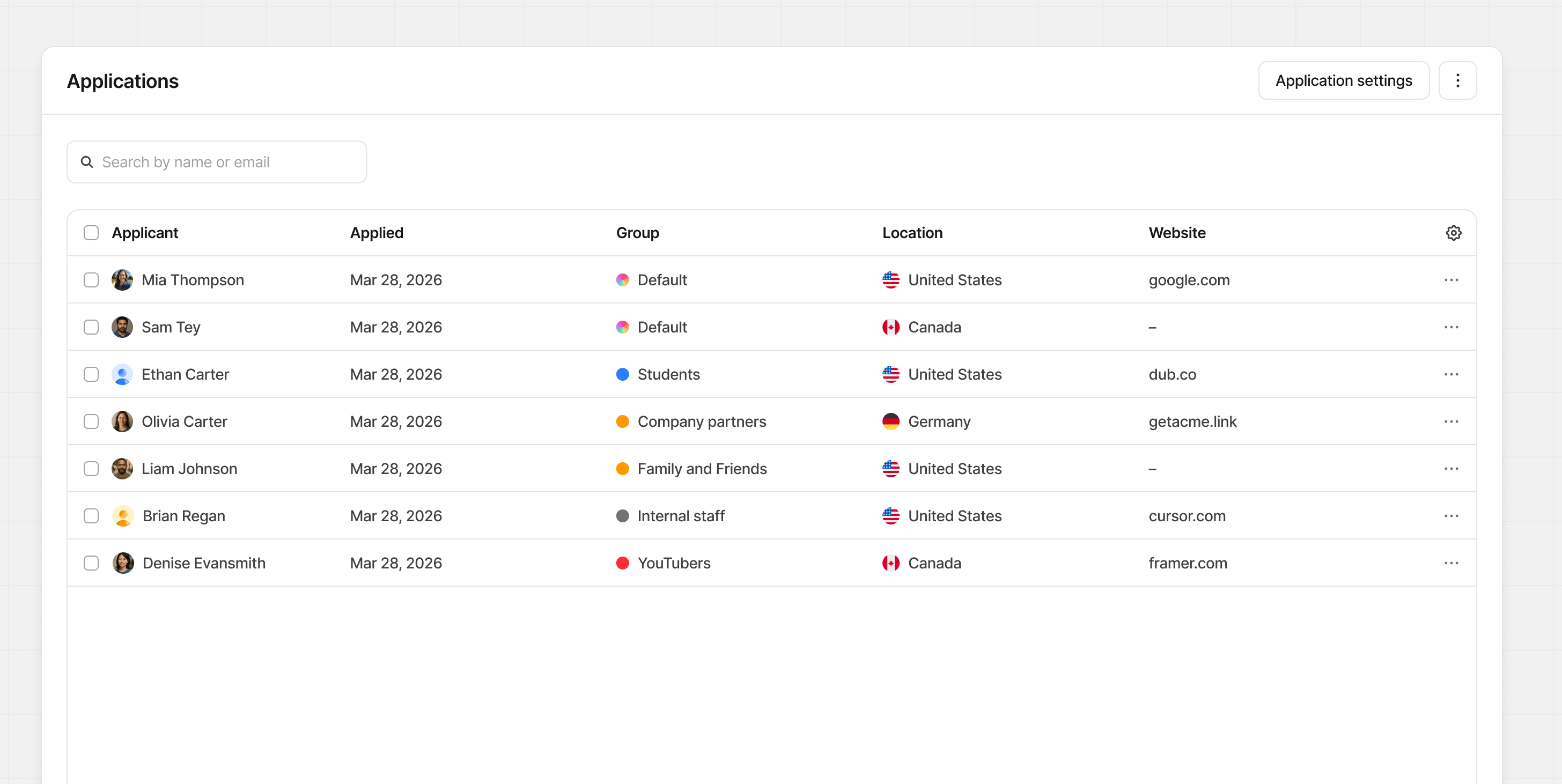Click Germany flag in Olivia Carter's row
The height and width of the screenshot is (784, 1562).
coord(891,421)
